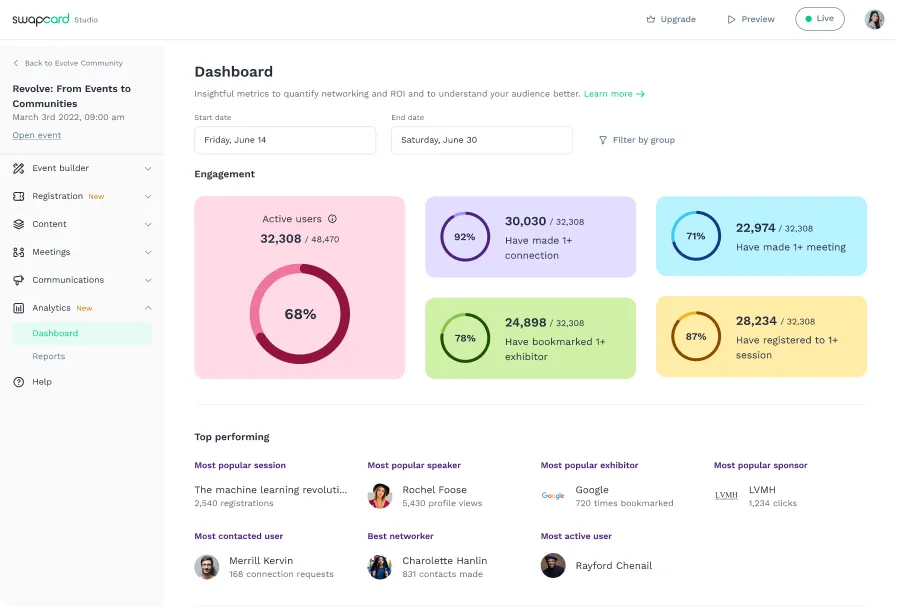Open the Learn more link
This screenshot has width=897, height=607.
click(612, 93)
